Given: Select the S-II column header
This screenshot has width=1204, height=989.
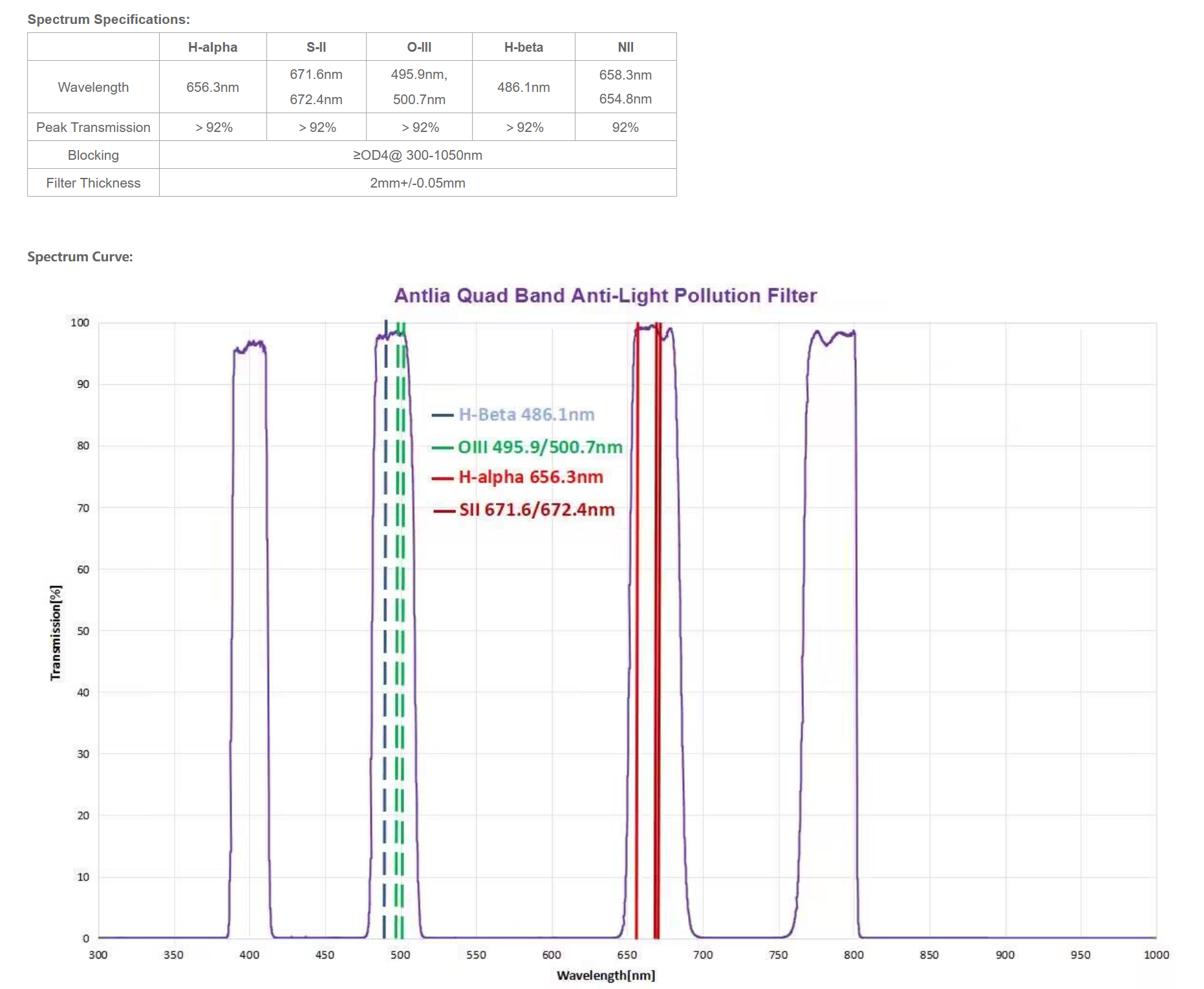Looking at the screenshot, I should [x=316, y=47].
